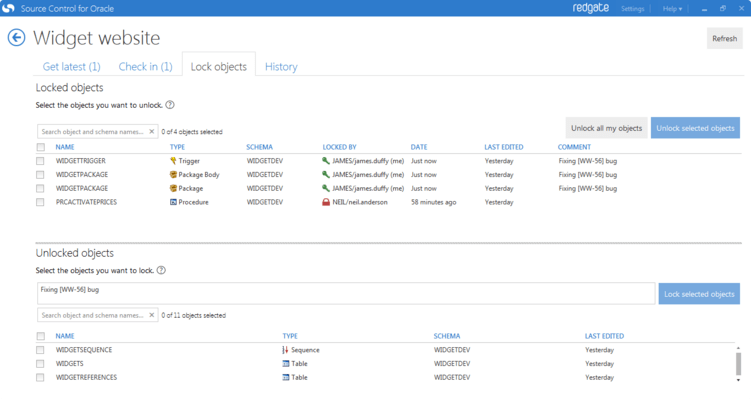The image size is (751, 400).
Task: Tick the WIDGETS checkbox
Action: click(x=40, y=364)
